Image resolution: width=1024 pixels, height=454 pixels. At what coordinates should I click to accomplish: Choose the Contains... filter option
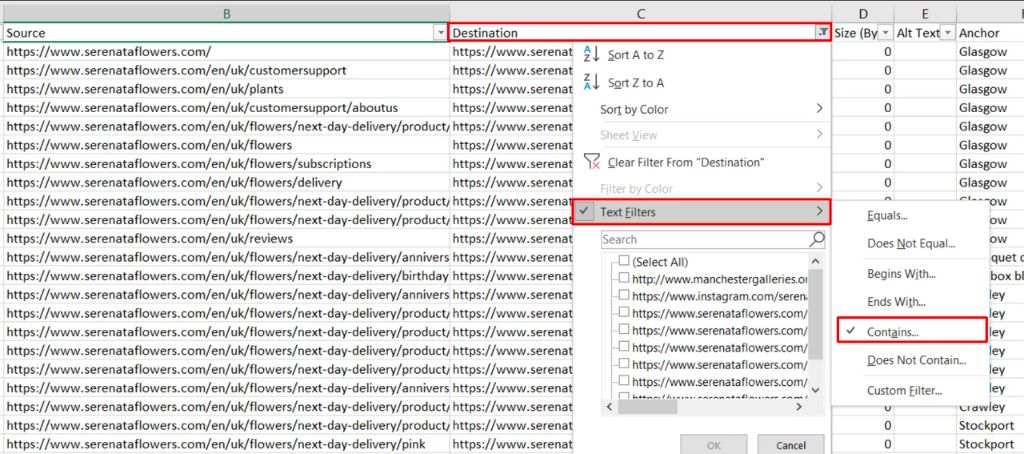(893, 332)
